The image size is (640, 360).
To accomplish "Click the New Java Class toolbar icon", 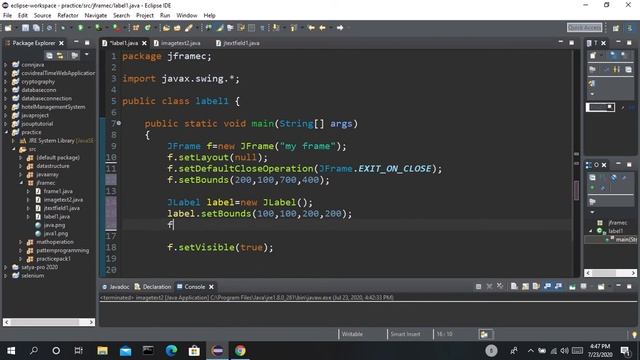I will point(147,28).
